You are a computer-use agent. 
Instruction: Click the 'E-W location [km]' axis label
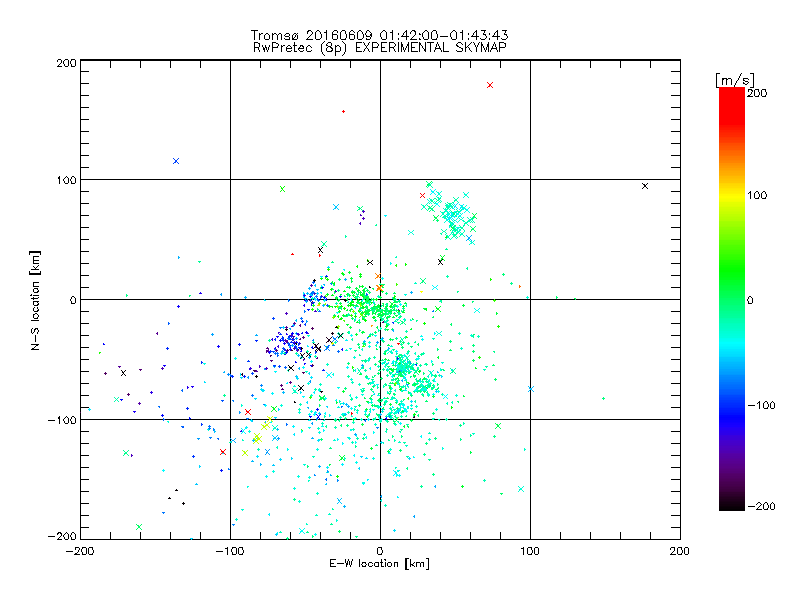tap(379, 563)
